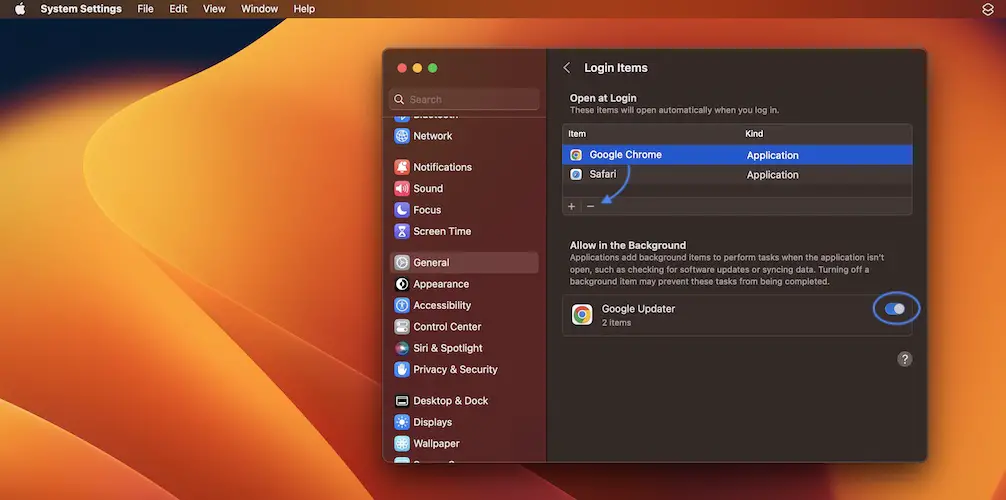Click the Siri & Spotlight icon
This screenshot has height=500, width=1006.
(x=402, y=348)
